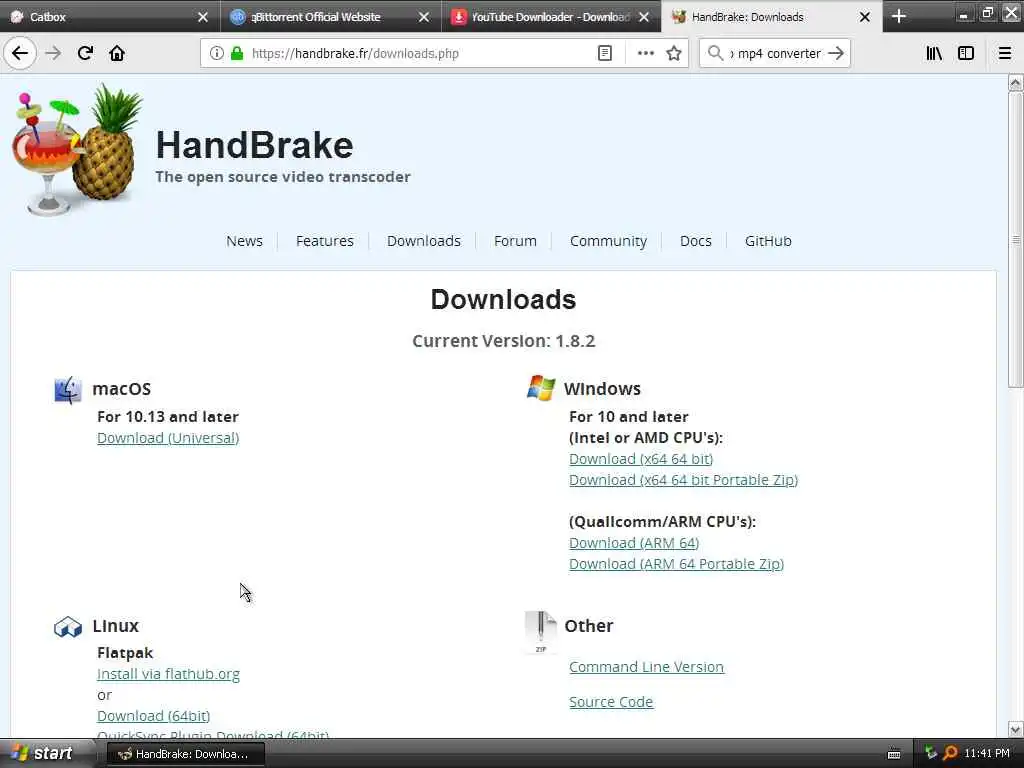Image resolution: width=1024 pixels, height=768 pixels.
Task: Select HandBrake taskbar window button
Action: pos(185,754)
